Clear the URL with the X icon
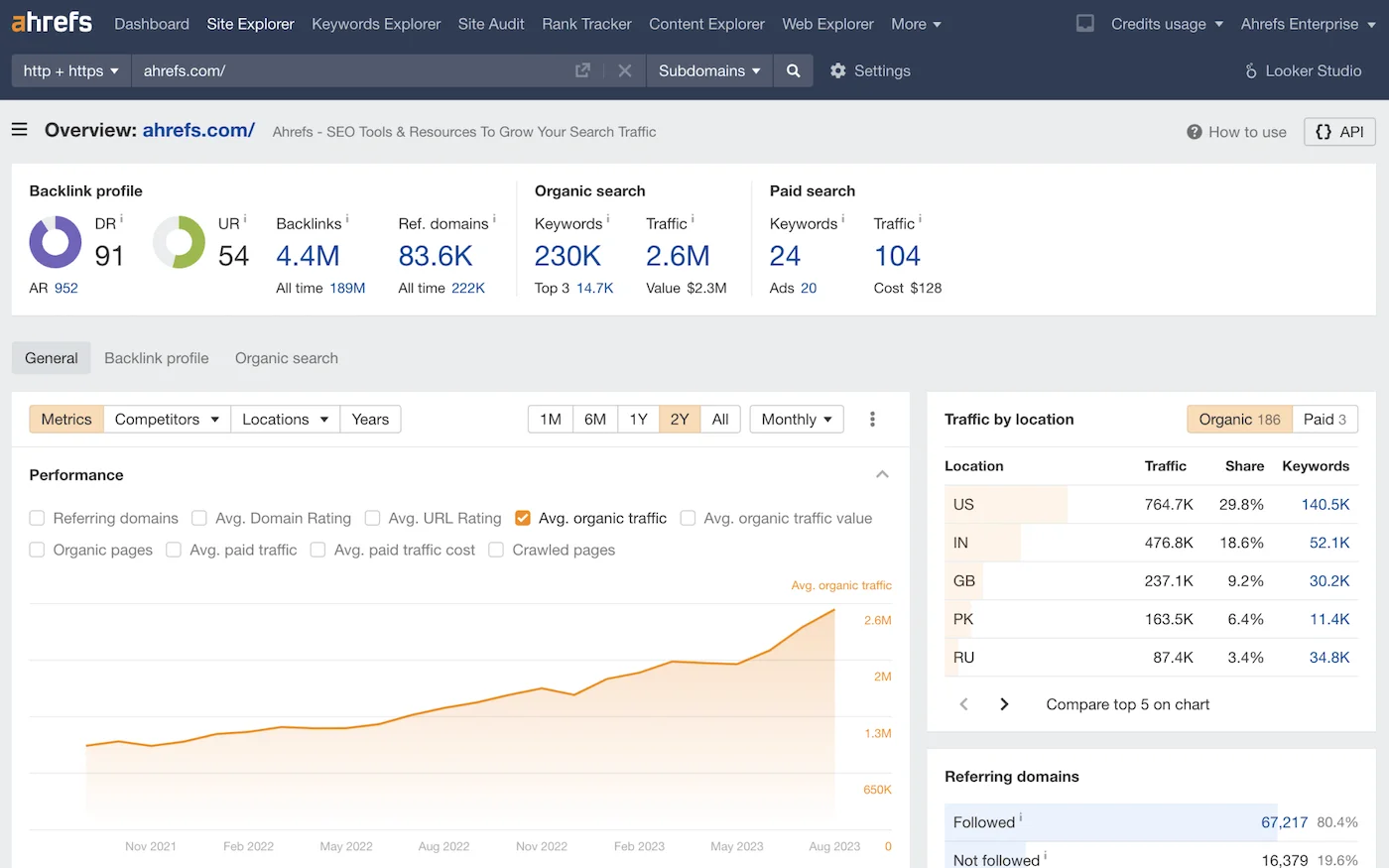Viewport: 1389px width, 868px height. coord(625,70)
